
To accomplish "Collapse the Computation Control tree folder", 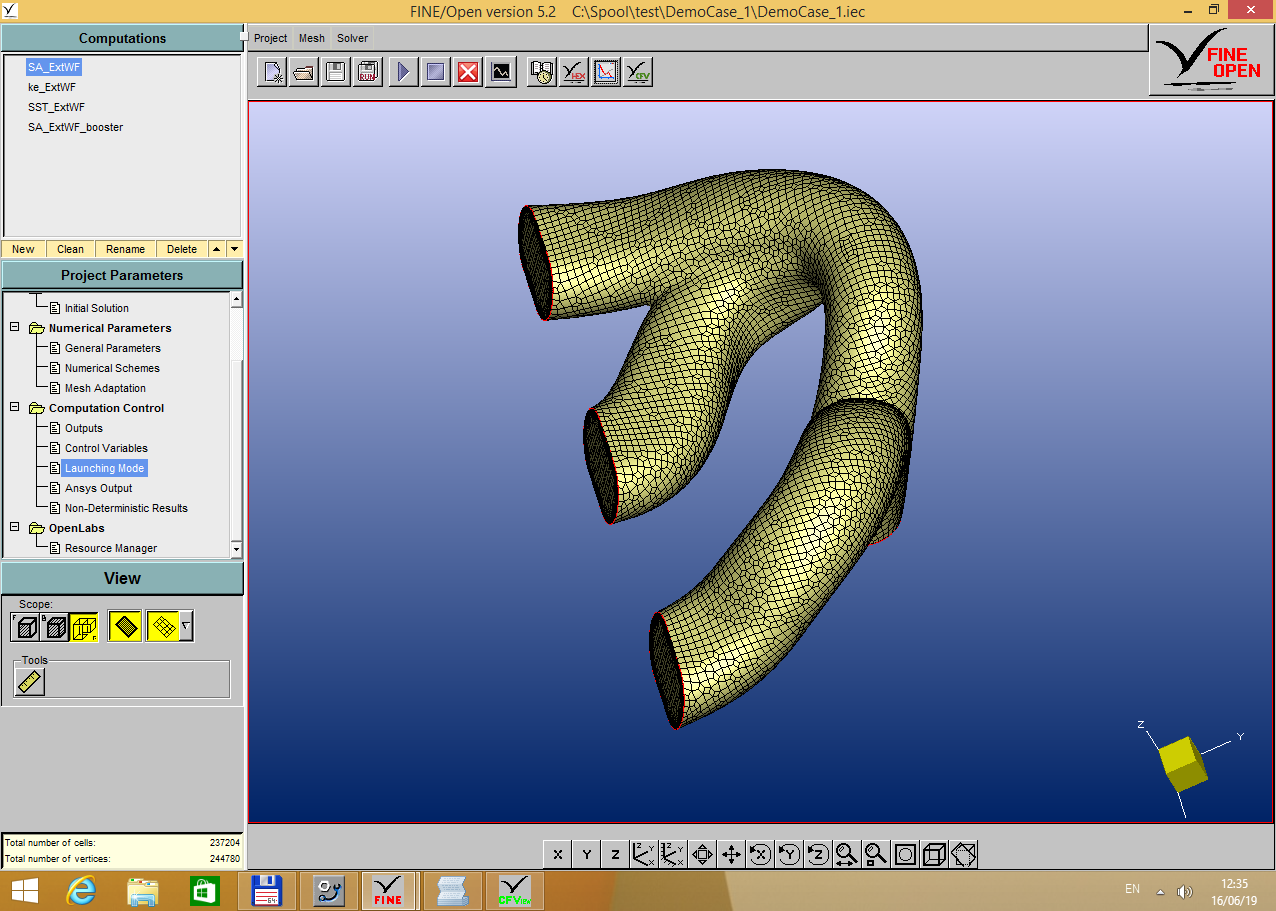I will pyautogui.click(x=15, y=408).
